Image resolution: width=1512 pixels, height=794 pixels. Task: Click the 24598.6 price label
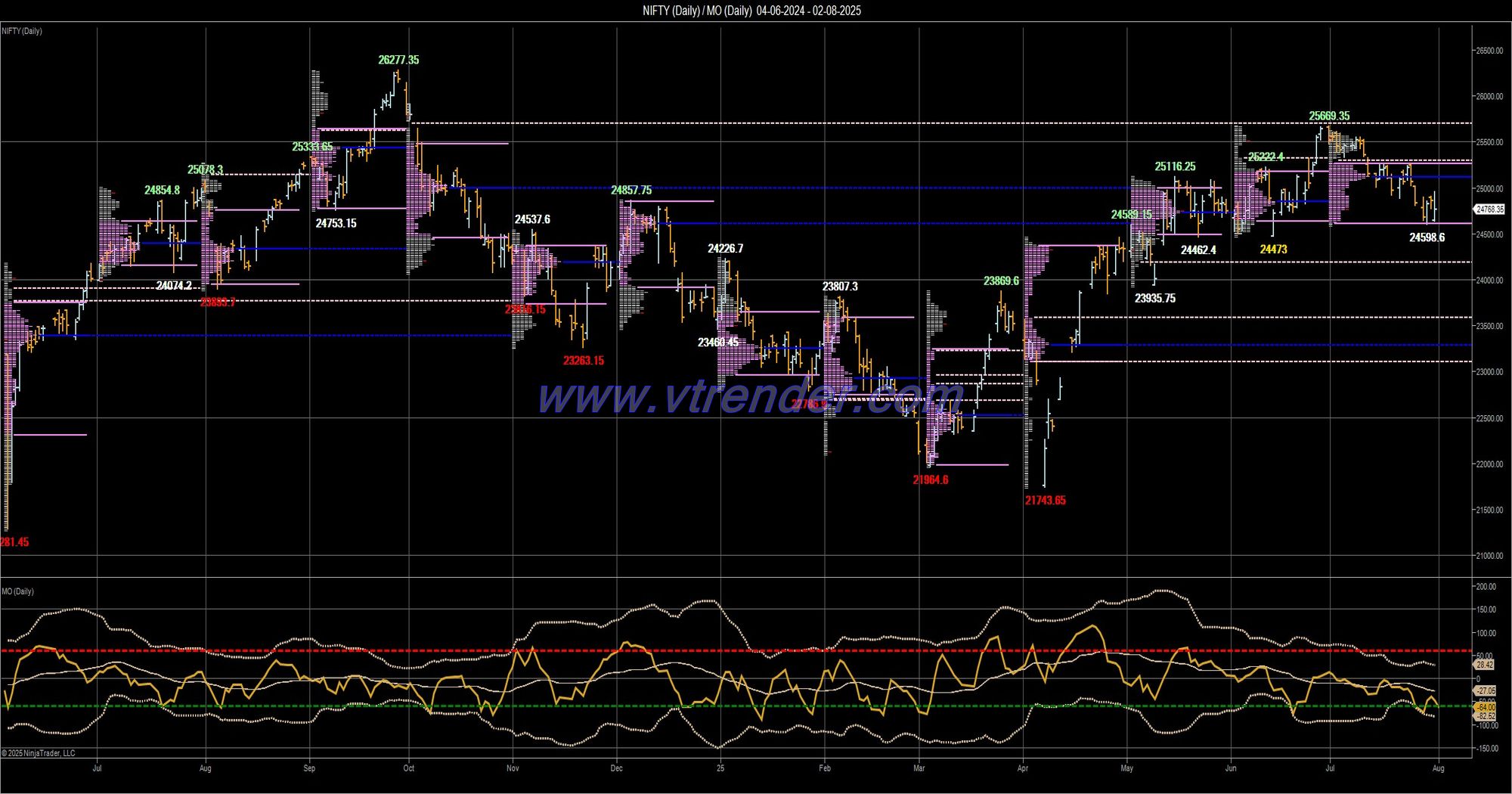[x=1427, y=237]
